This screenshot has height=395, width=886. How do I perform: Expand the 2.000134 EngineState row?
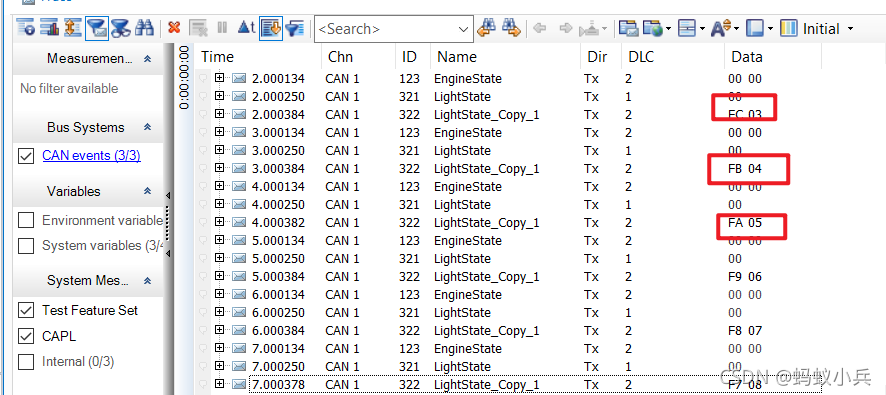tap(219, 78)
